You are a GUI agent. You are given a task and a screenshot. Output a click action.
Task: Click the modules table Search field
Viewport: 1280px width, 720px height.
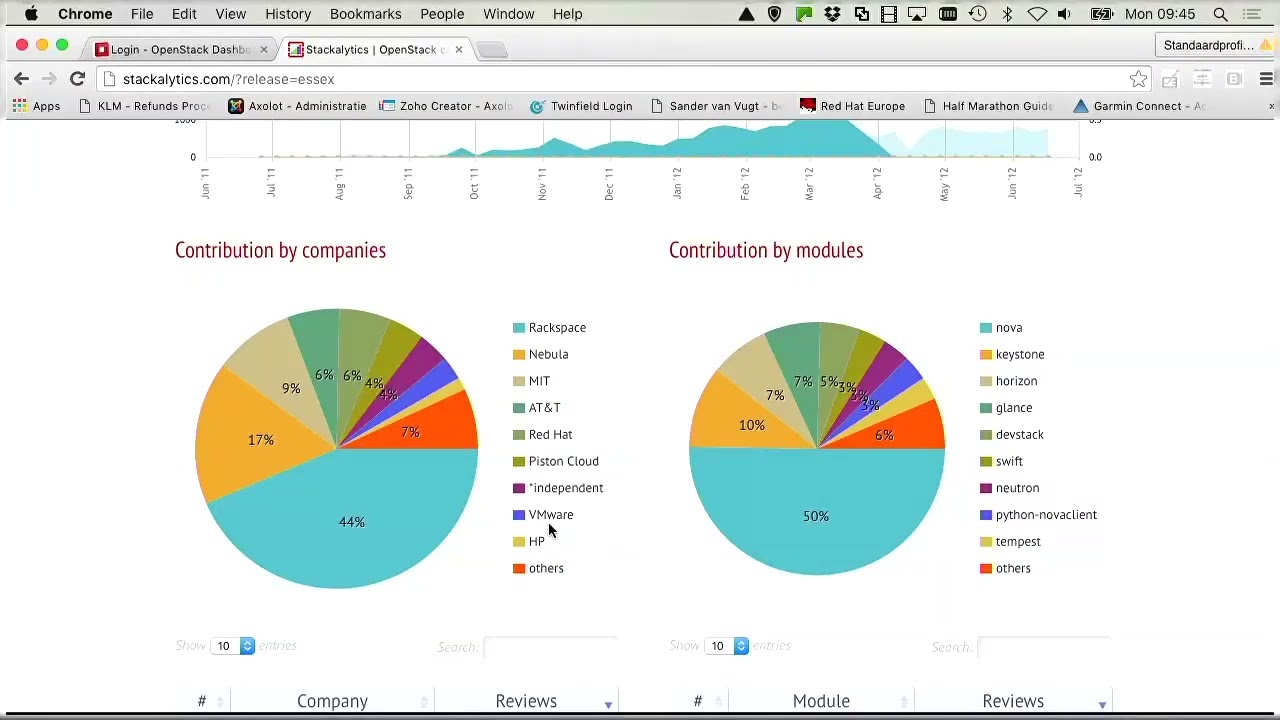point(1044,647)
